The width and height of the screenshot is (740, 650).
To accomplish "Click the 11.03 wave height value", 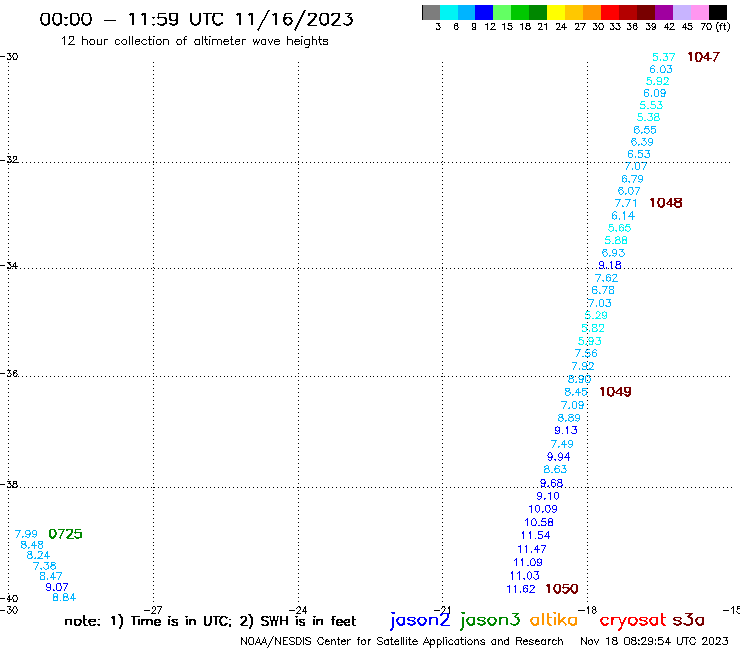I will click(524, 576).
